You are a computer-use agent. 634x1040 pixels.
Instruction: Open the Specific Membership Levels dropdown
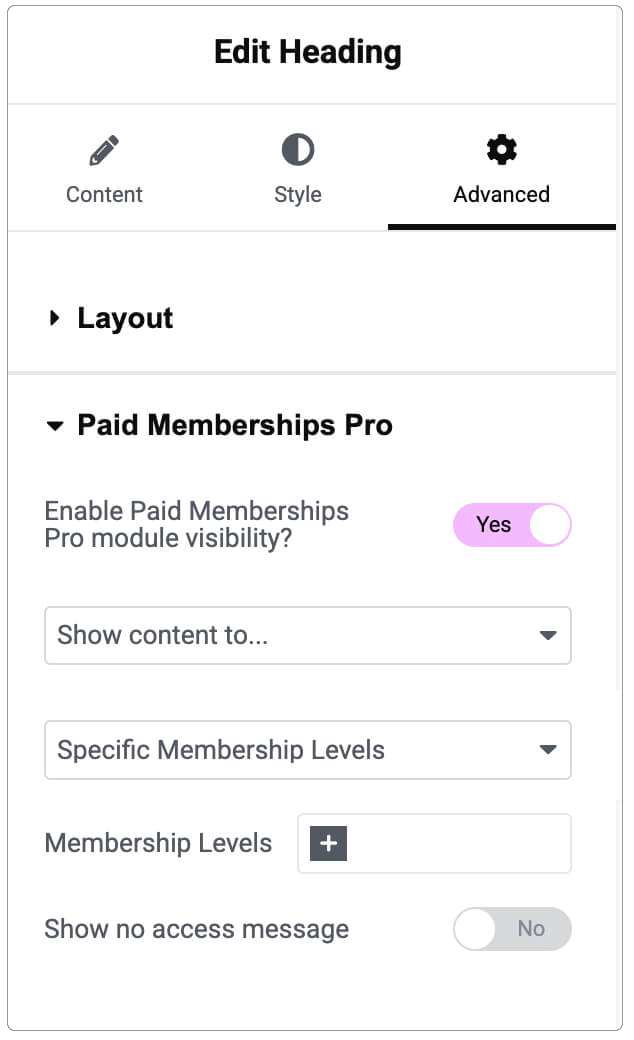point(308,750)
